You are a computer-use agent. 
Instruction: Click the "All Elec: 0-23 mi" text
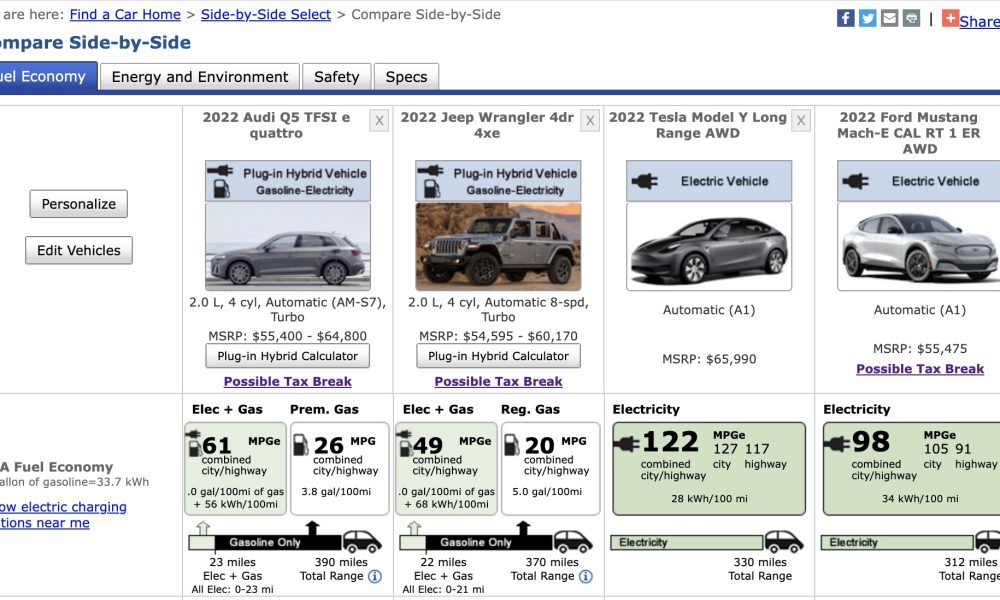coord(232,590)
